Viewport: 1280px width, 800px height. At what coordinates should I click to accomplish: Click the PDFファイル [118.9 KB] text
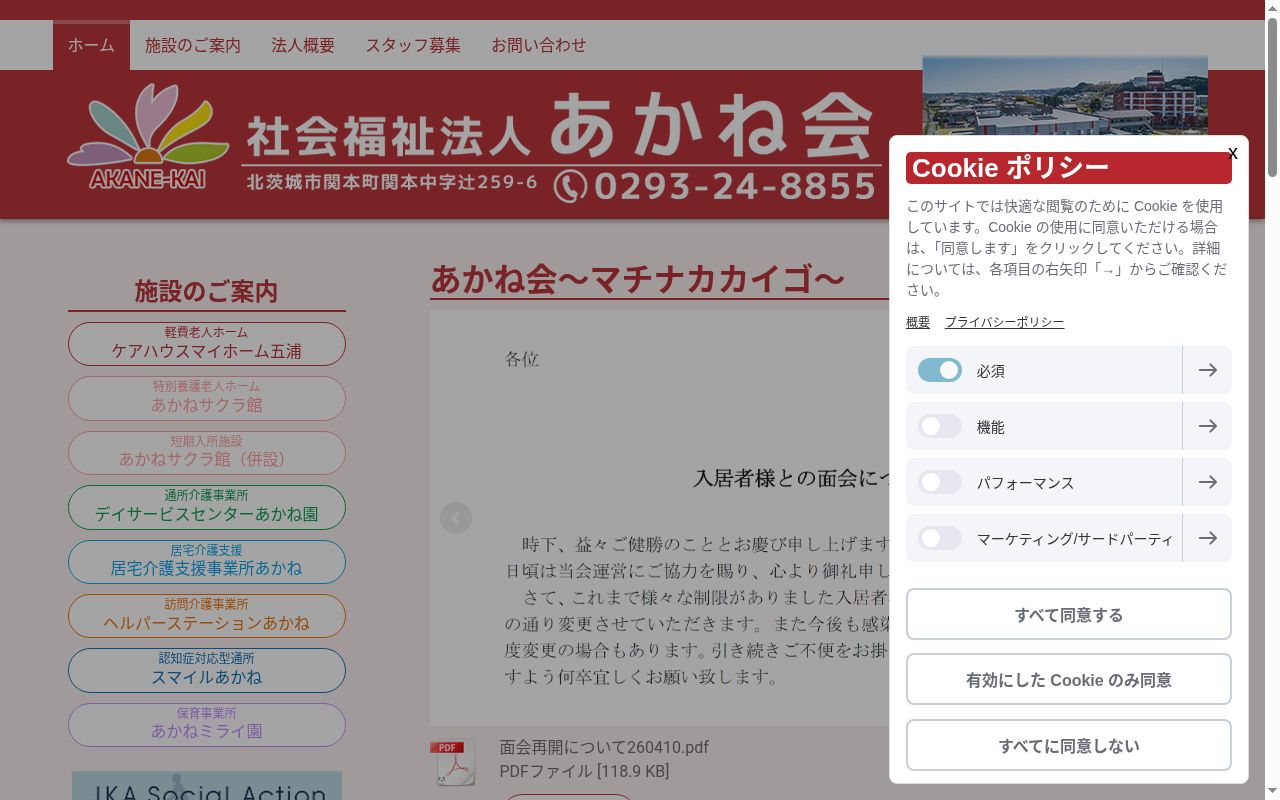[x=584, y=771]
